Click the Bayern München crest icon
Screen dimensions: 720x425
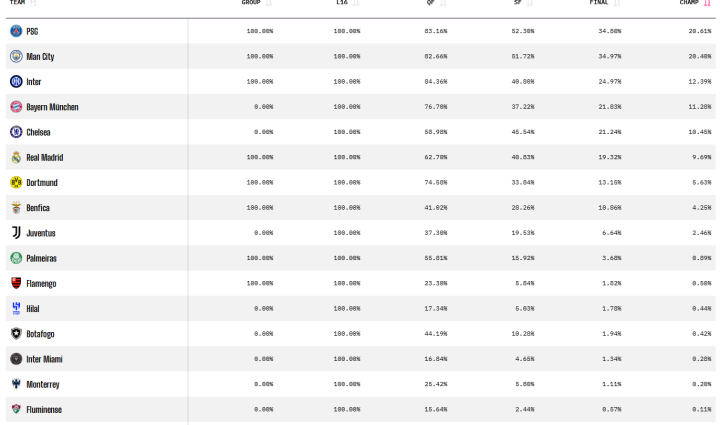click(x=16, y=107)
